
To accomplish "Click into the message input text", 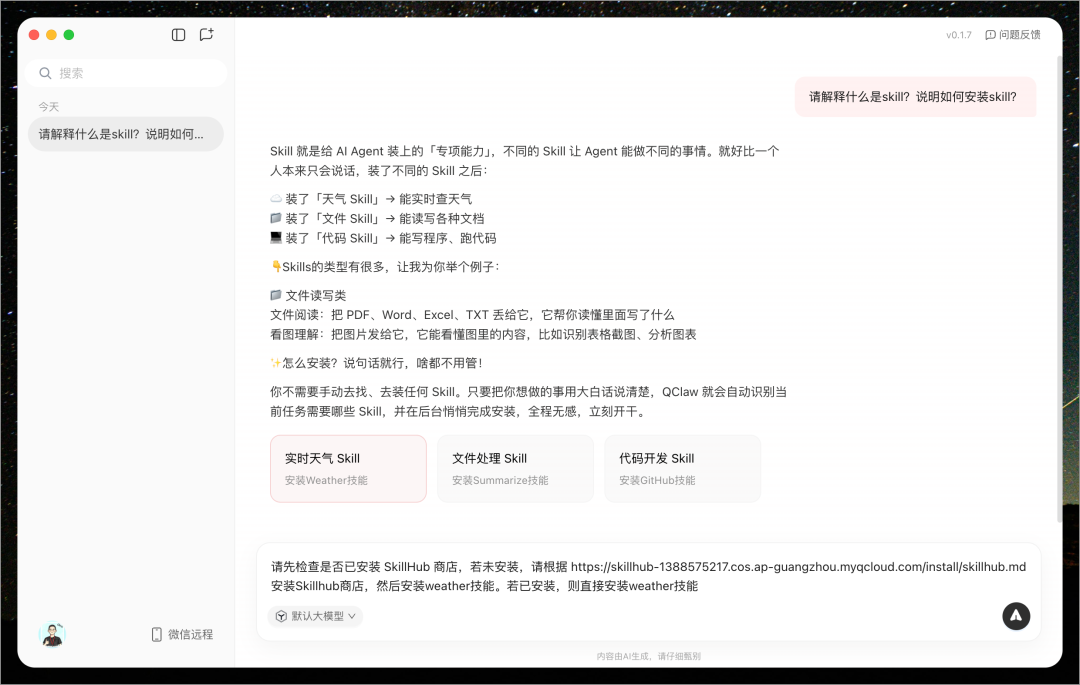I will [648, 576].
